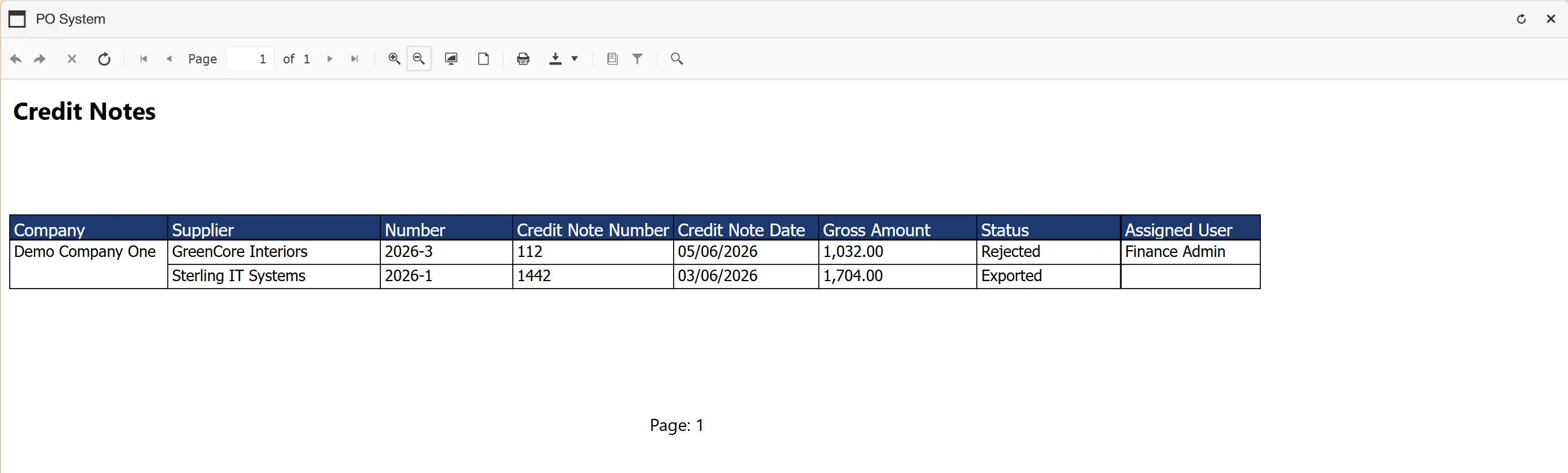This screenshot has height=473, width=1568.
Task: Toggle full page view mode icon
Action: point(451,58)
